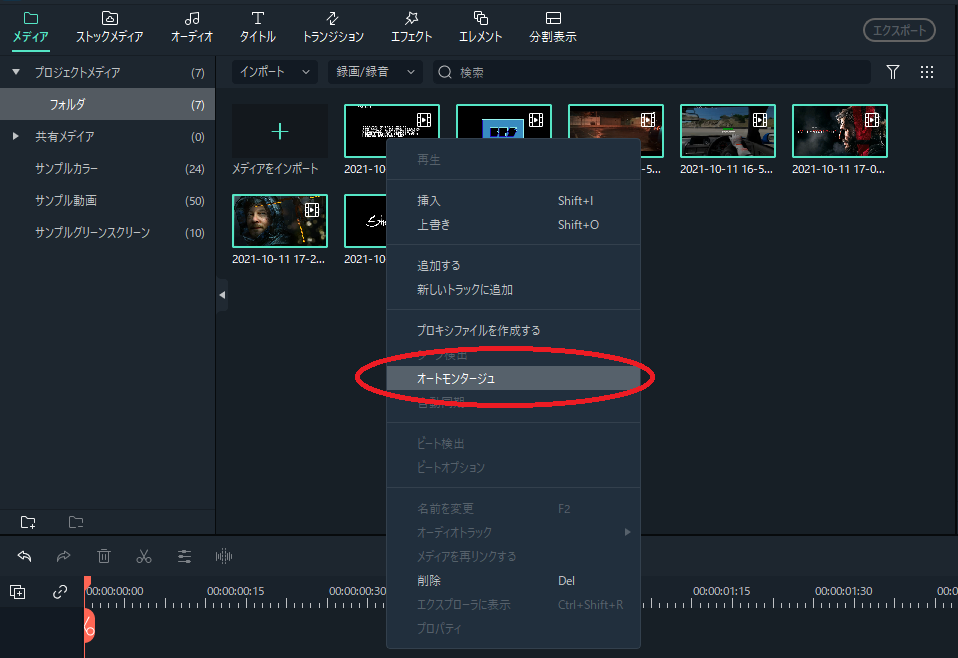Click the 検索 search field

tap(651, 72)
